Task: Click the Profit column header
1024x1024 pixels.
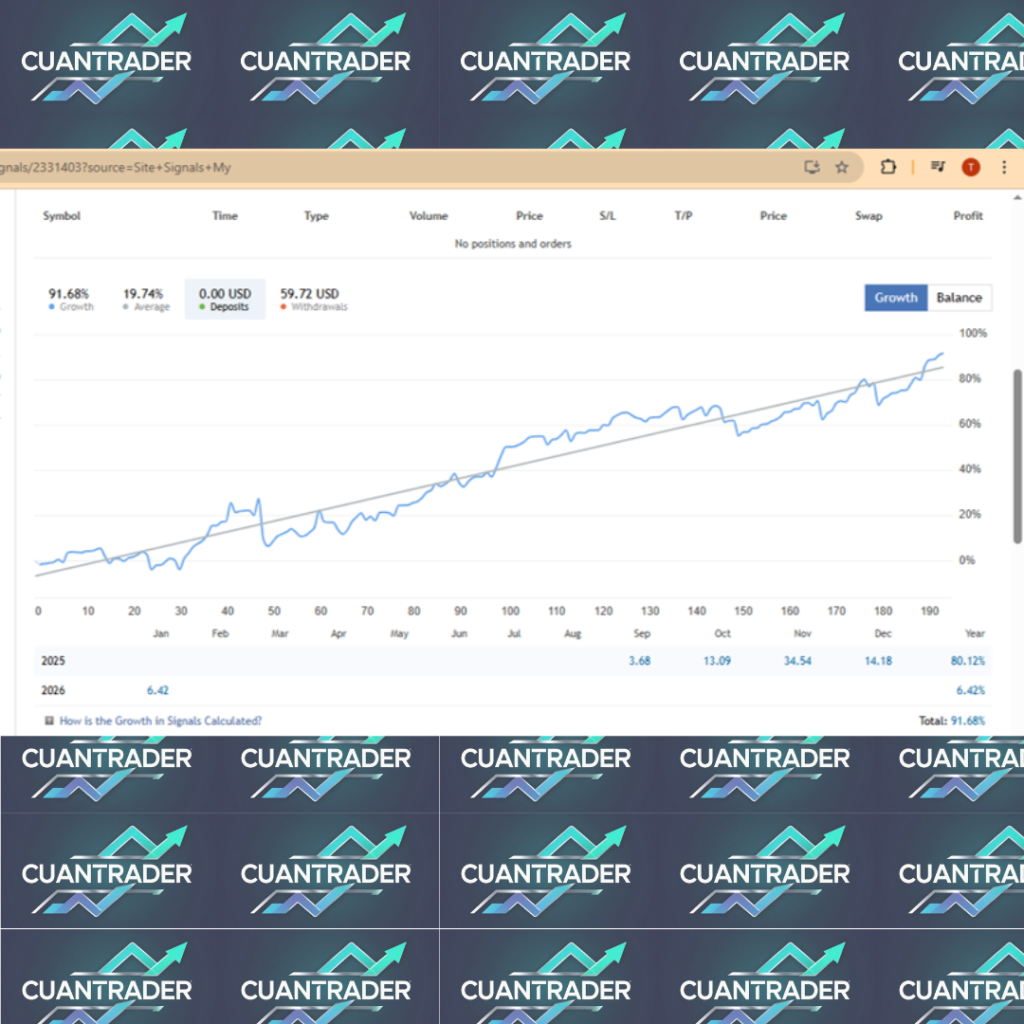Action: point(968,216)
